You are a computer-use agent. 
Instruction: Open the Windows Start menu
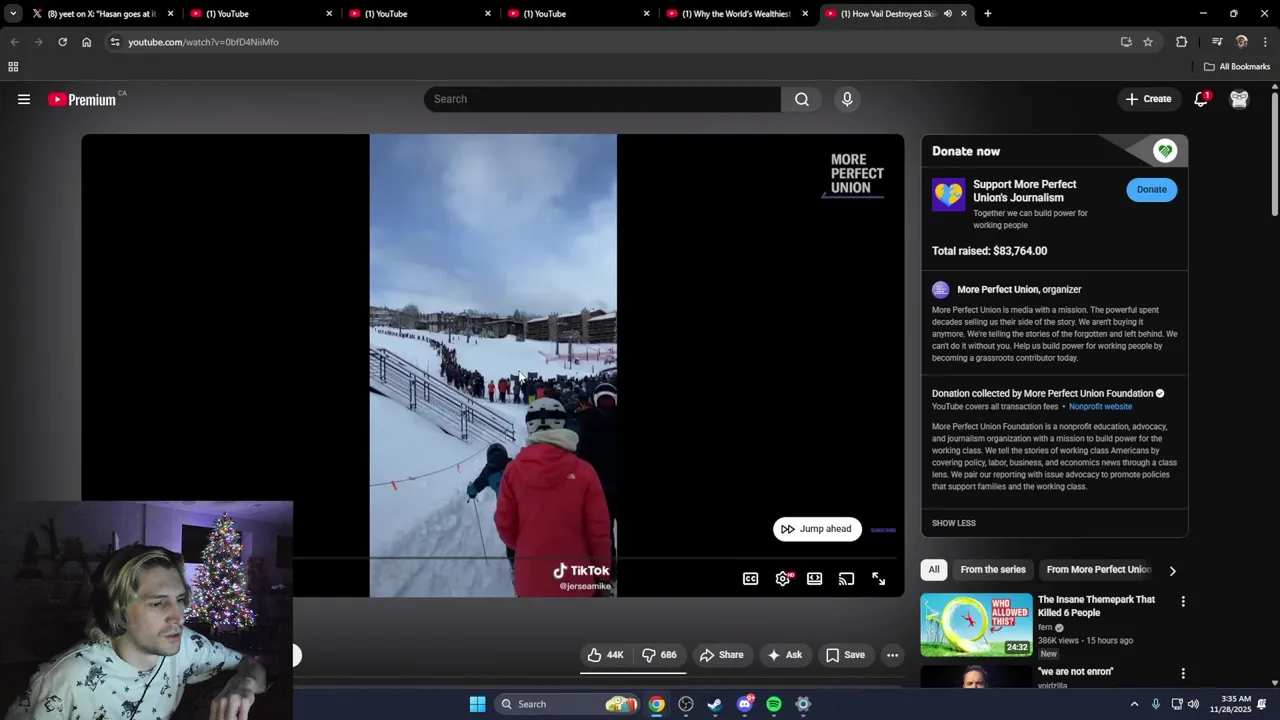pos(477,704)
